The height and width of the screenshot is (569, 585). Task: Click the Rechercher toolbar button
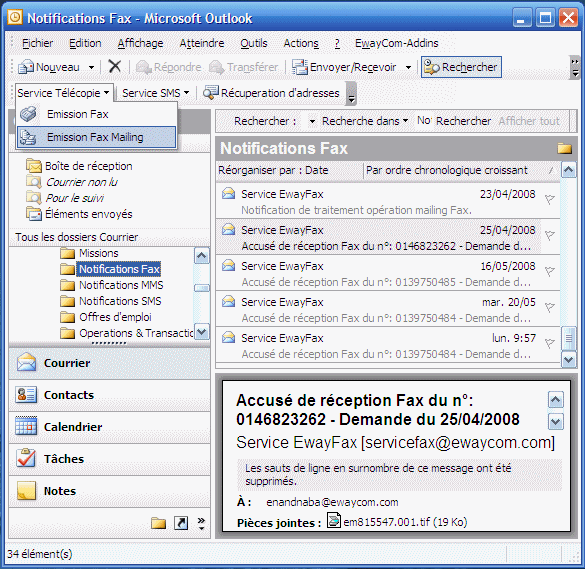[461, 67]
